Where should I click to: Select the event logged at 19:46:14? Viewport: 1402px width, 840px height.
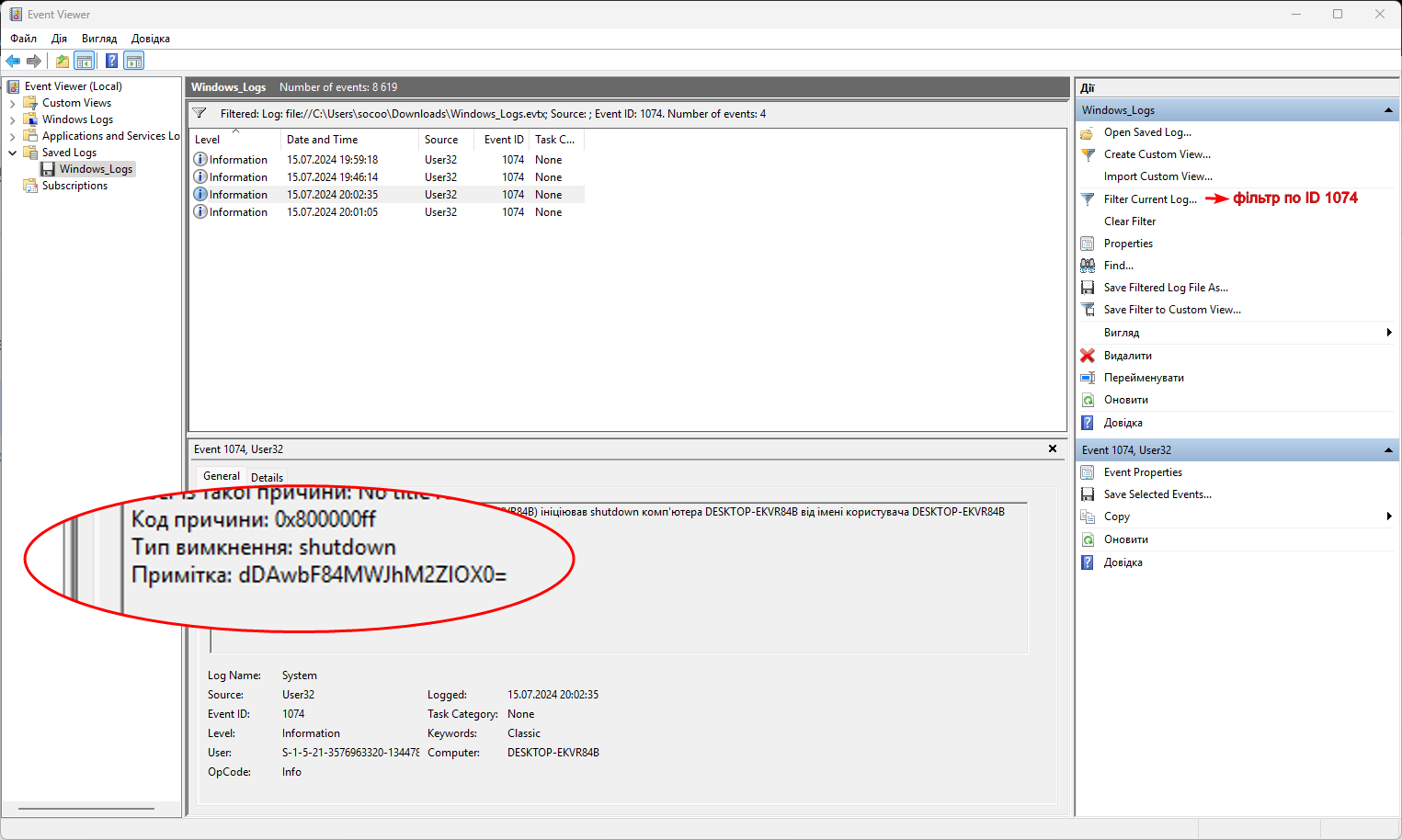[x=332, y=177]
